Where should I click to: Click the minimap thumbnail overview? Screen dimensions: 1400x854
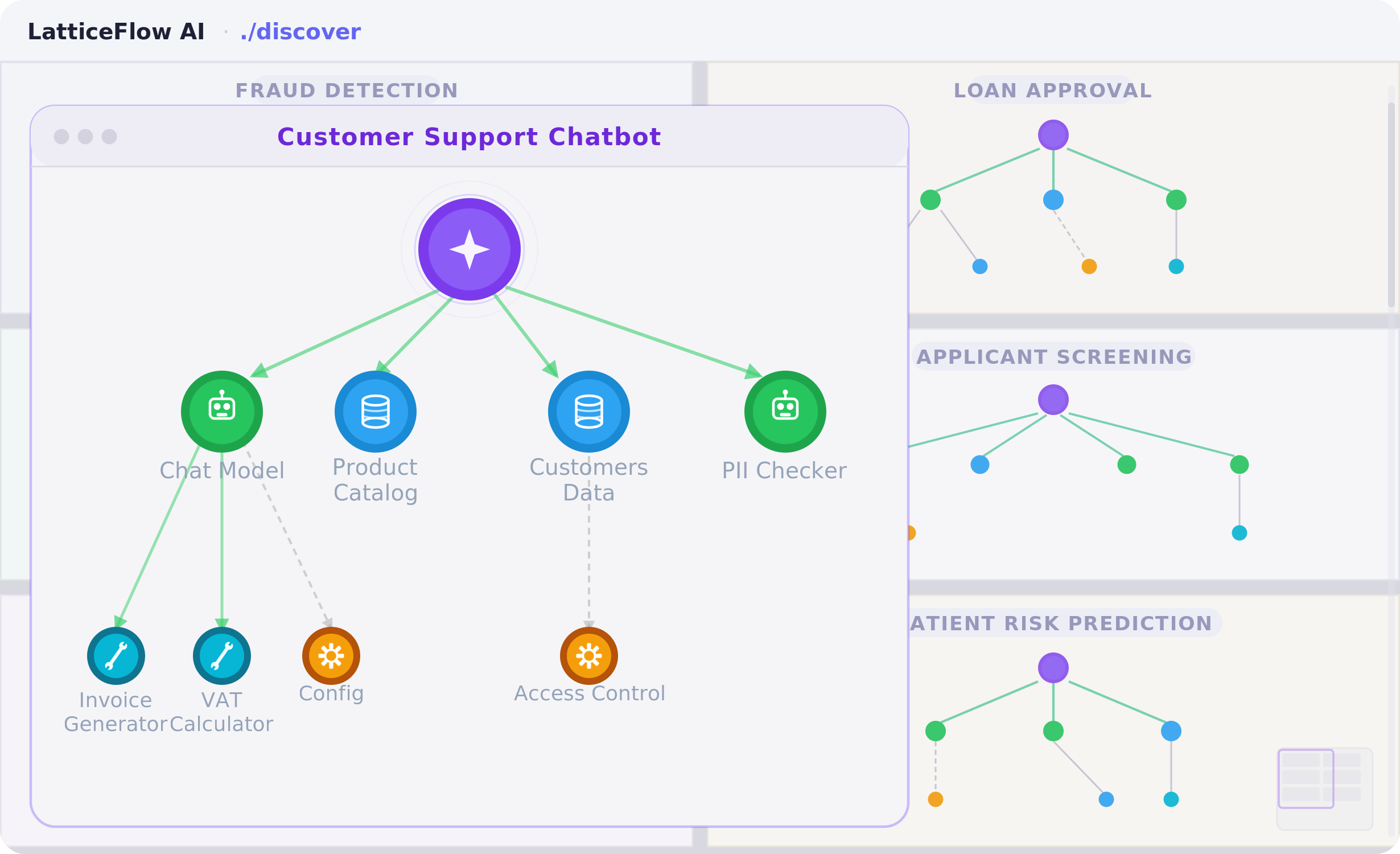coord(1325,789)
